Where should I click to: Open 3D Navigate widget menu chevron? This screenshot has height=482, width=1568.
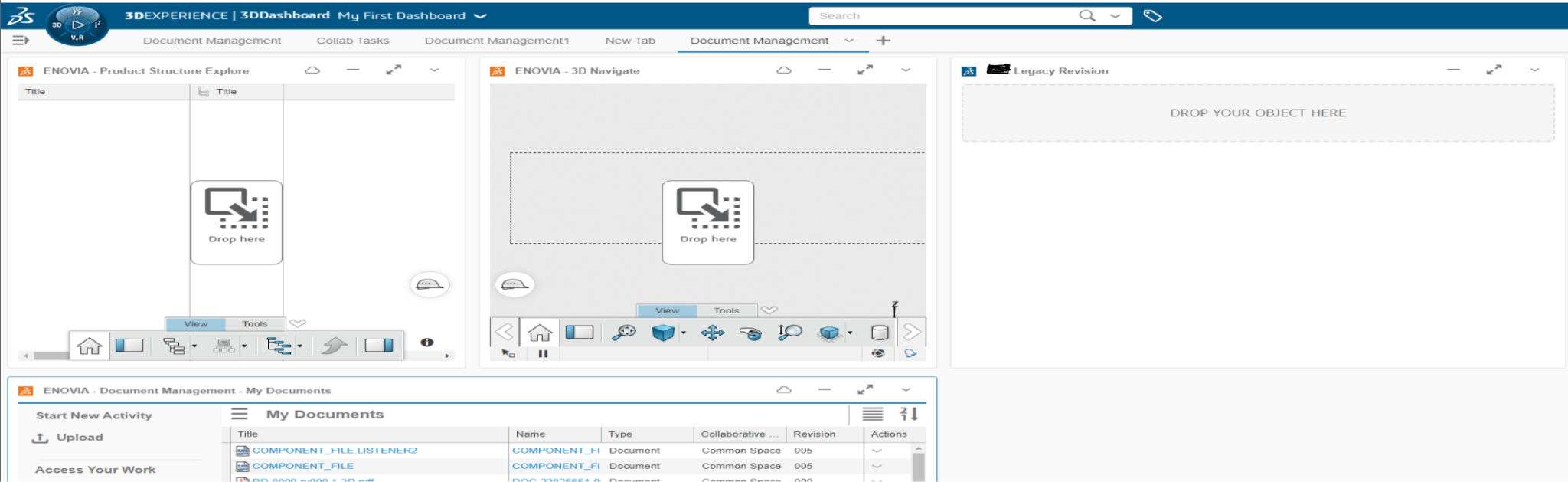coord(906,70)
